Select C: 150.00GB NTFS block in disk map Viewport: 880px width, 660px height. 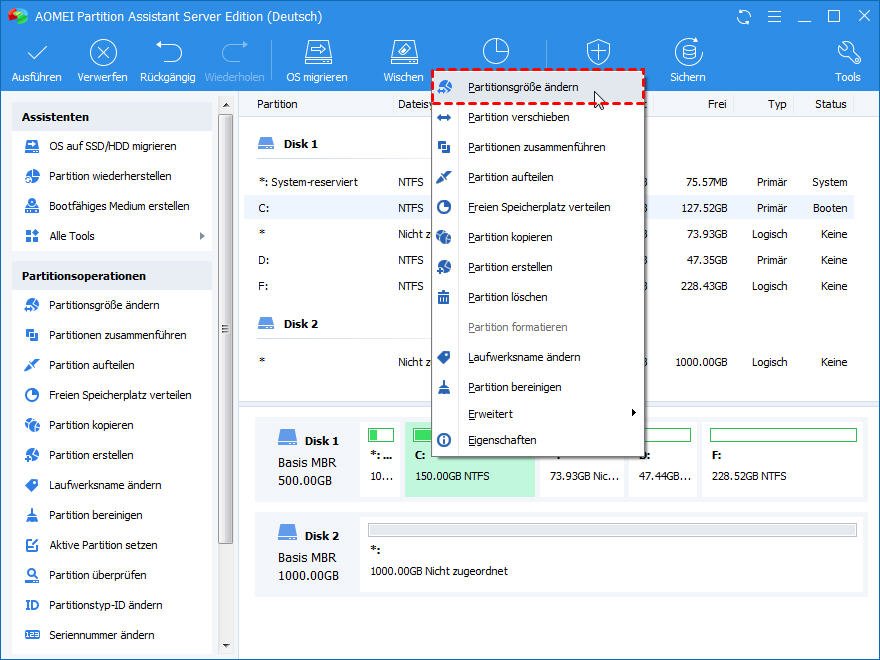(470, 460)
